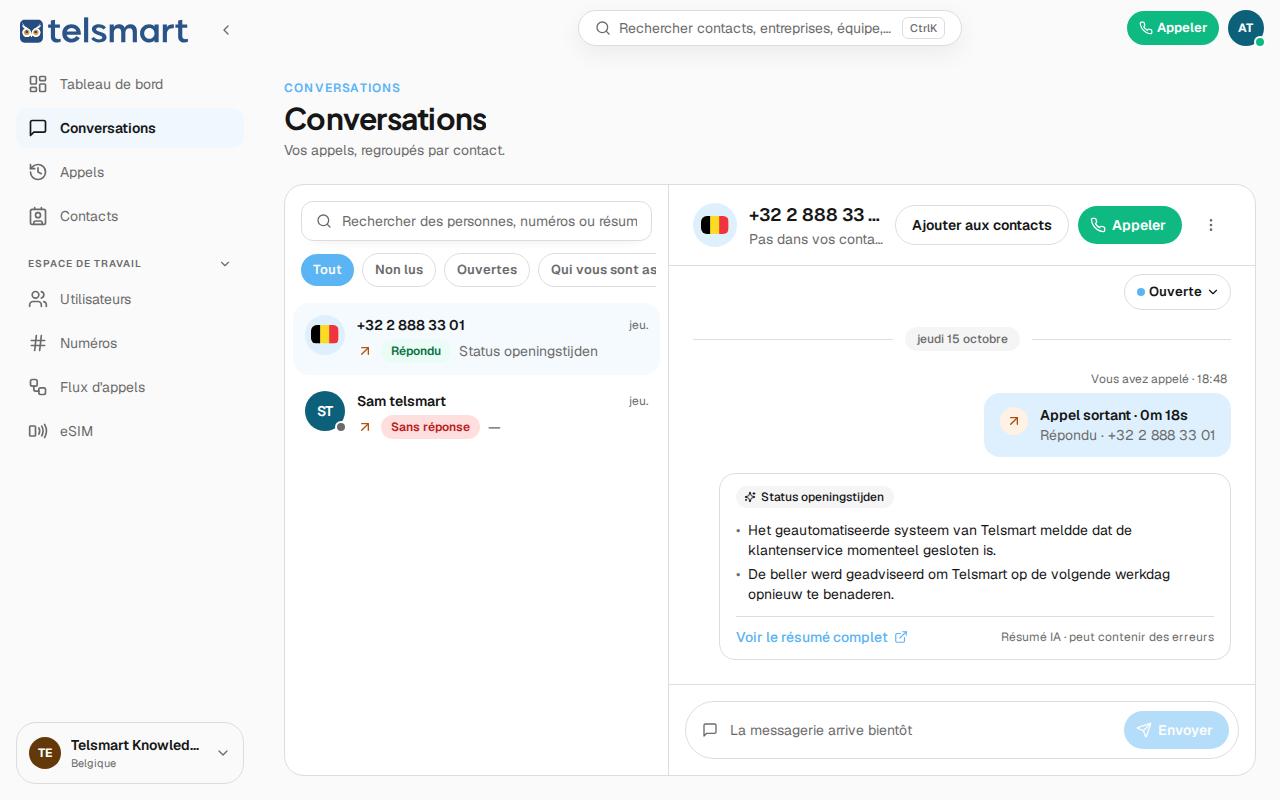The width and height of the screenshot is (1280, 800).
Task: Click the sparkle icon in Status openingstijden tag
Action: point(750,497)
